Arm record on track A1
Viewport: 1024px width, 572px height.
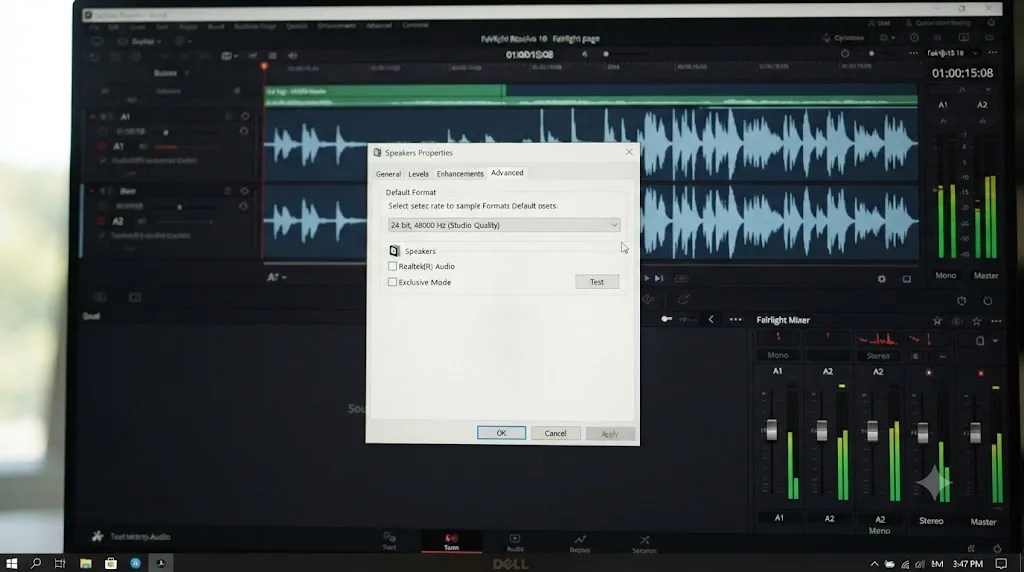(102, 147)
